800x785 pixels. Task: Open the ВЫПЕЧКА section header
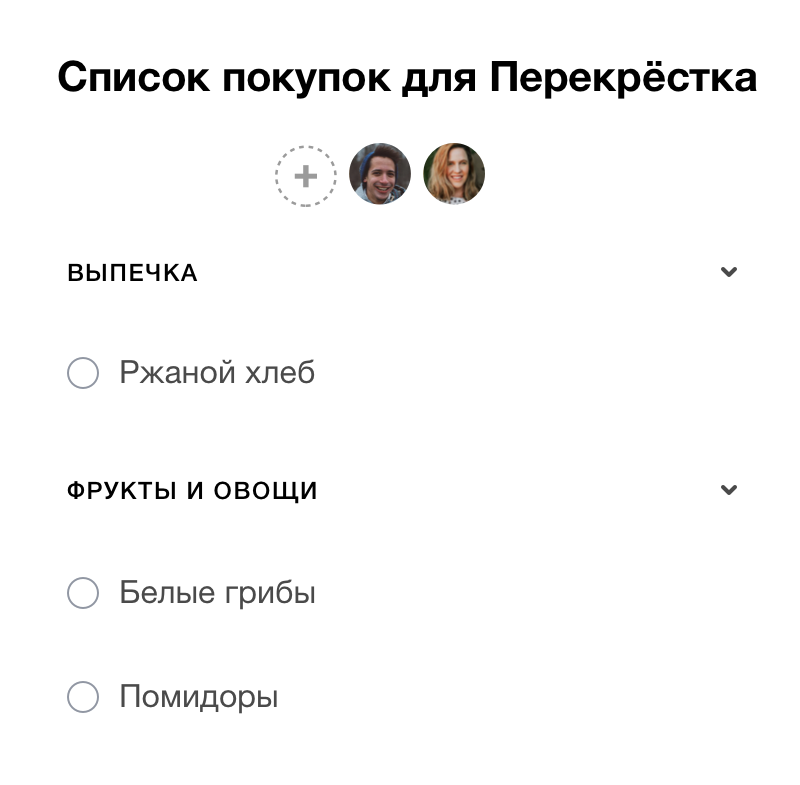132,271
